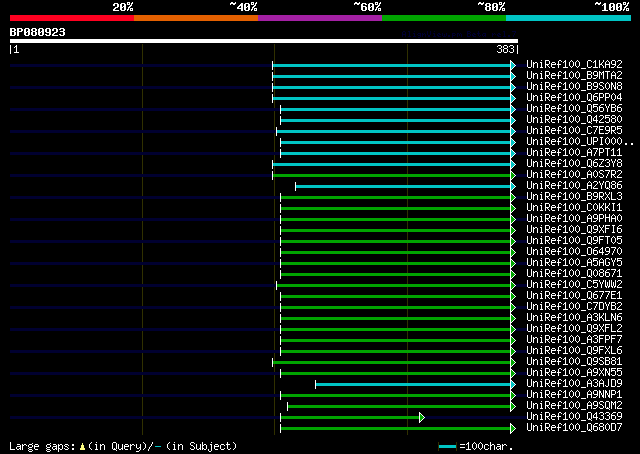This screenshot has width=640, height=454.
Task: Click the arrowhead ending UniRef100_Q680D7 alignment
Action: pyautogui.click(x=513, y=429)
